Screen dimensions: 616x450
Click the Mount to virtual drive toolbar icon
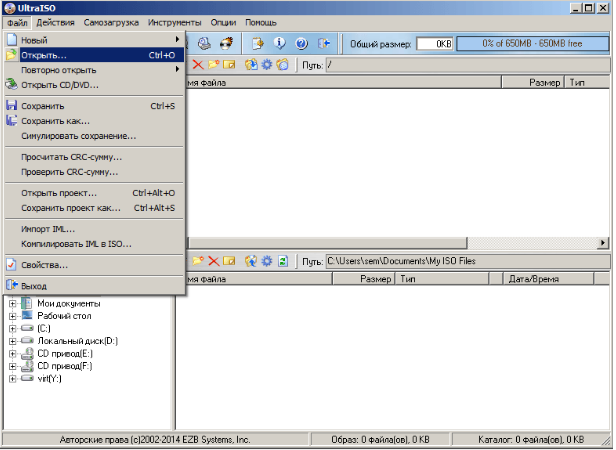pyautogui.click(x=204, y=43)
